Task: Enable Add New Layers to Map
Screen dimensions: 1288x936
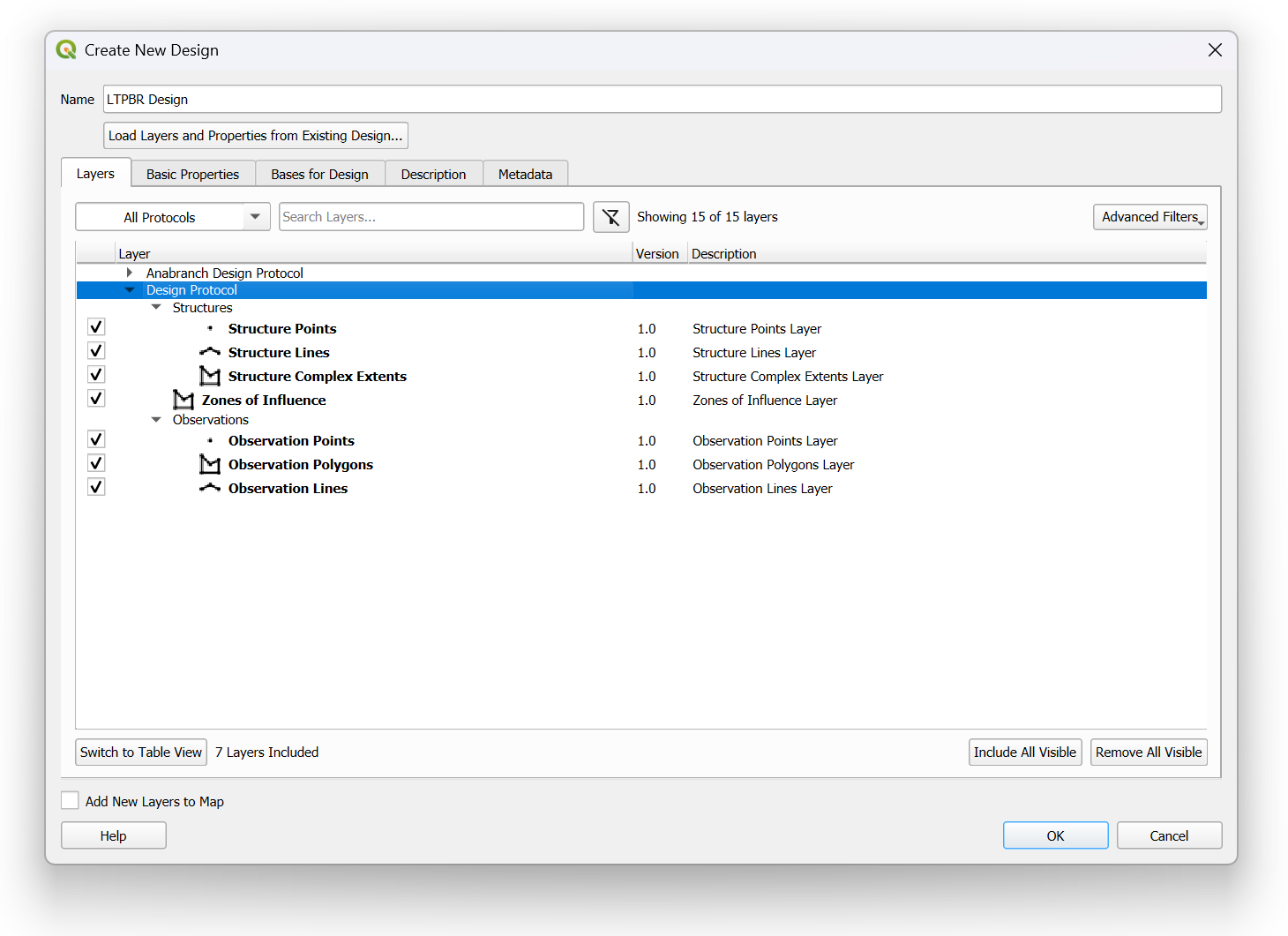Action: [71, 801]
